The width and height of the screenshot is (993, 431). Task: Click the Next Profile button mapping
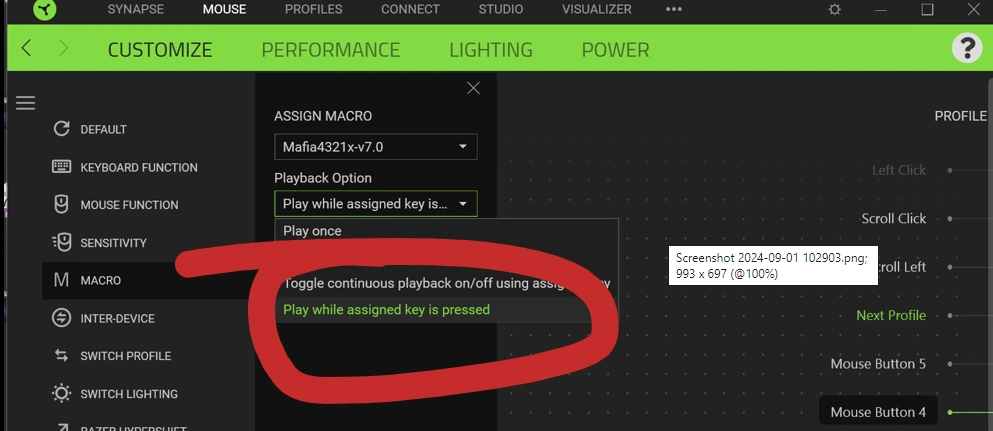click(x=891, y=315)
